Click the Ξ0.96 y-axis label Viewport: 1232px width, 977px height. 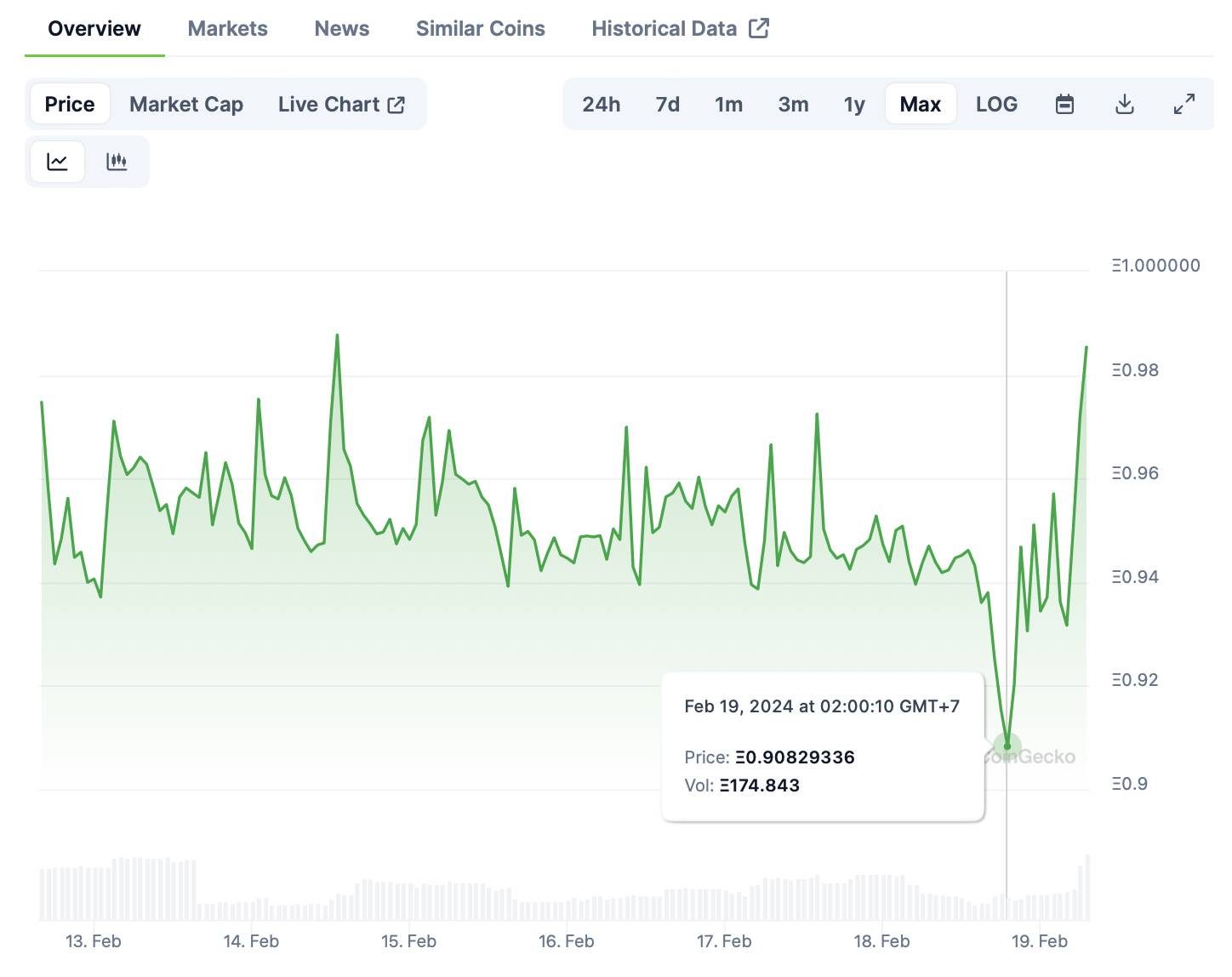click(1135, 473)
